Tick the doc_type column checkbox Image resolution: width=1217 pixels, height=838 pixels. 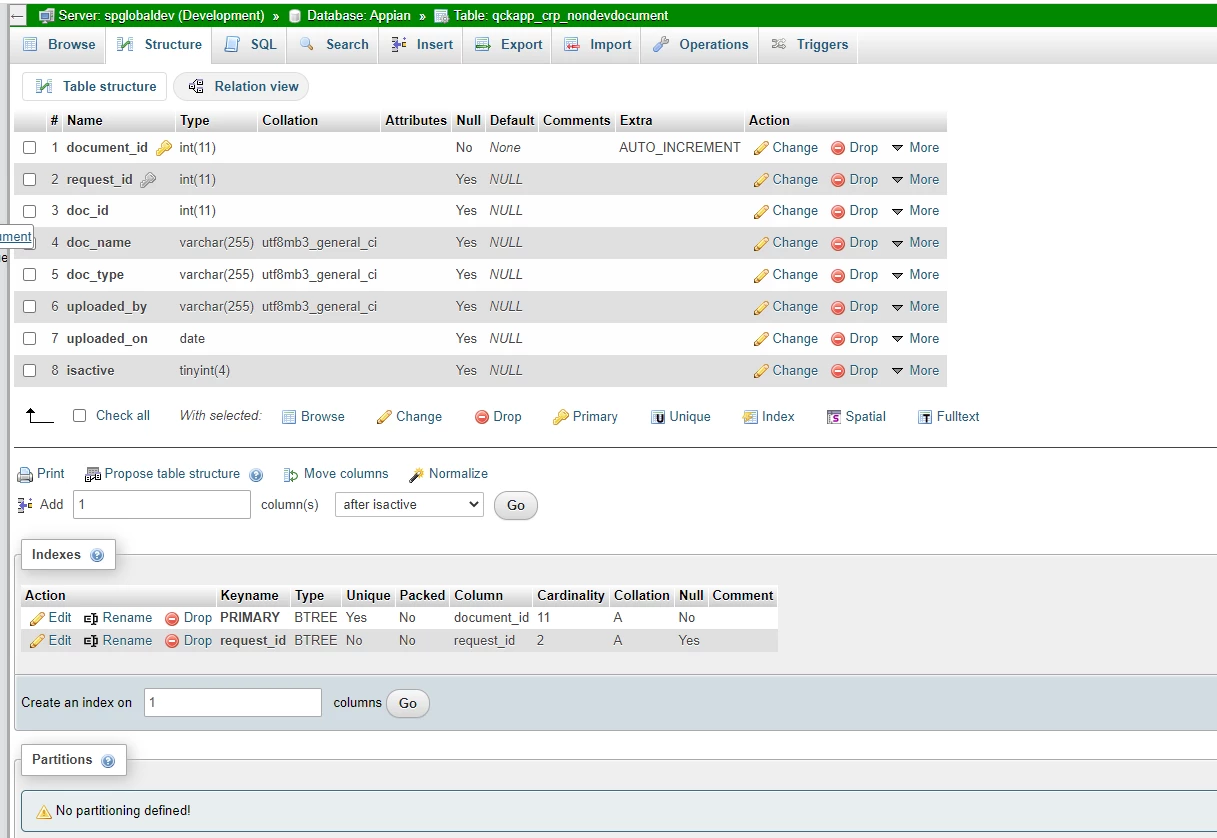tap(29, 275)
